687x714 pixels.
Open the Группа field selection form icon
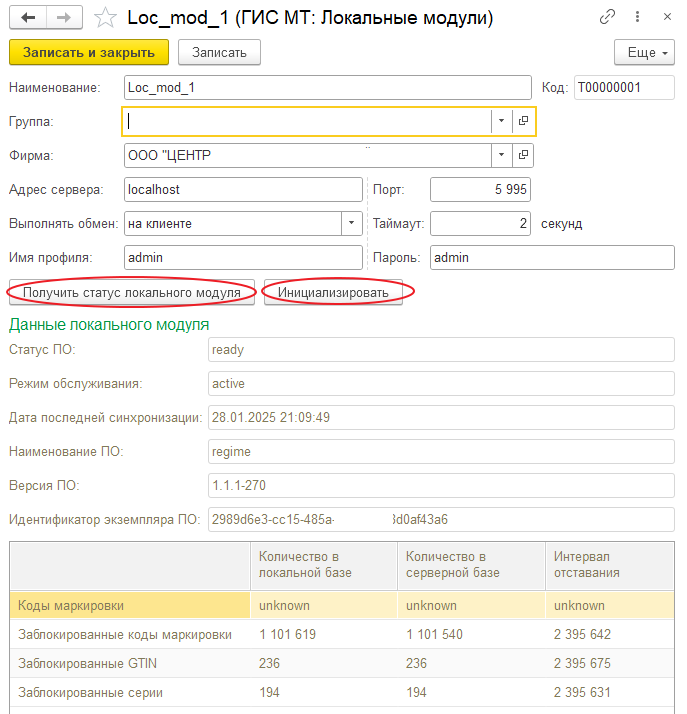coord(522,121)
